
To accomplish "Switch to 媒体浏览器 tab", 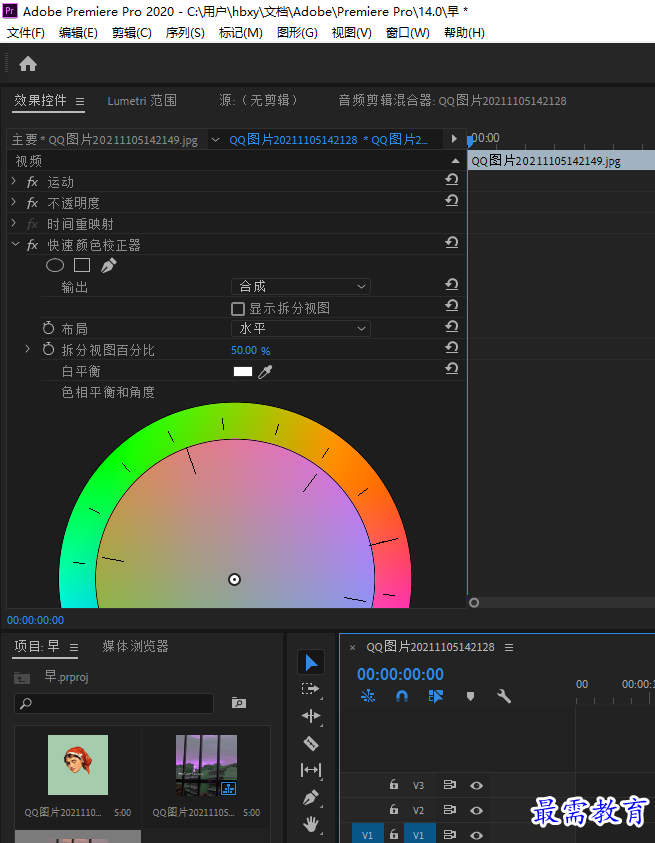I will pyautogui.click(x=136, y=646).
